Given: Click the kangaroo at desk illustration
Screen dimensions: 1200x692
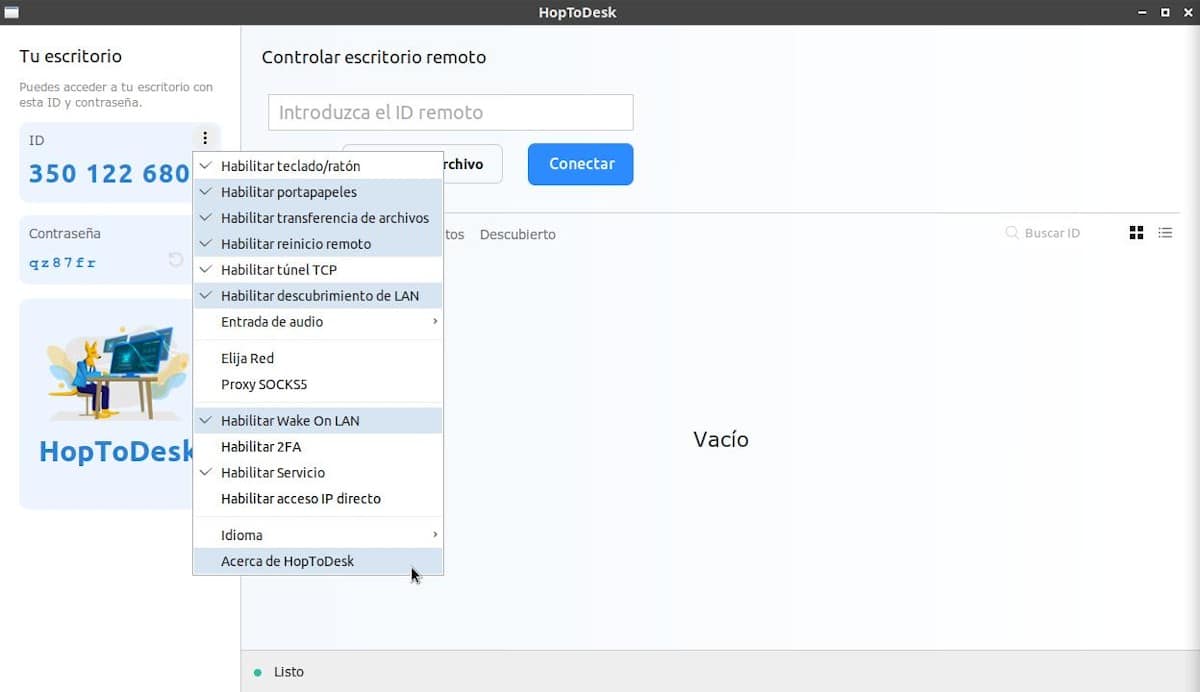Looking at the screenshot, I should coord(117,372).
